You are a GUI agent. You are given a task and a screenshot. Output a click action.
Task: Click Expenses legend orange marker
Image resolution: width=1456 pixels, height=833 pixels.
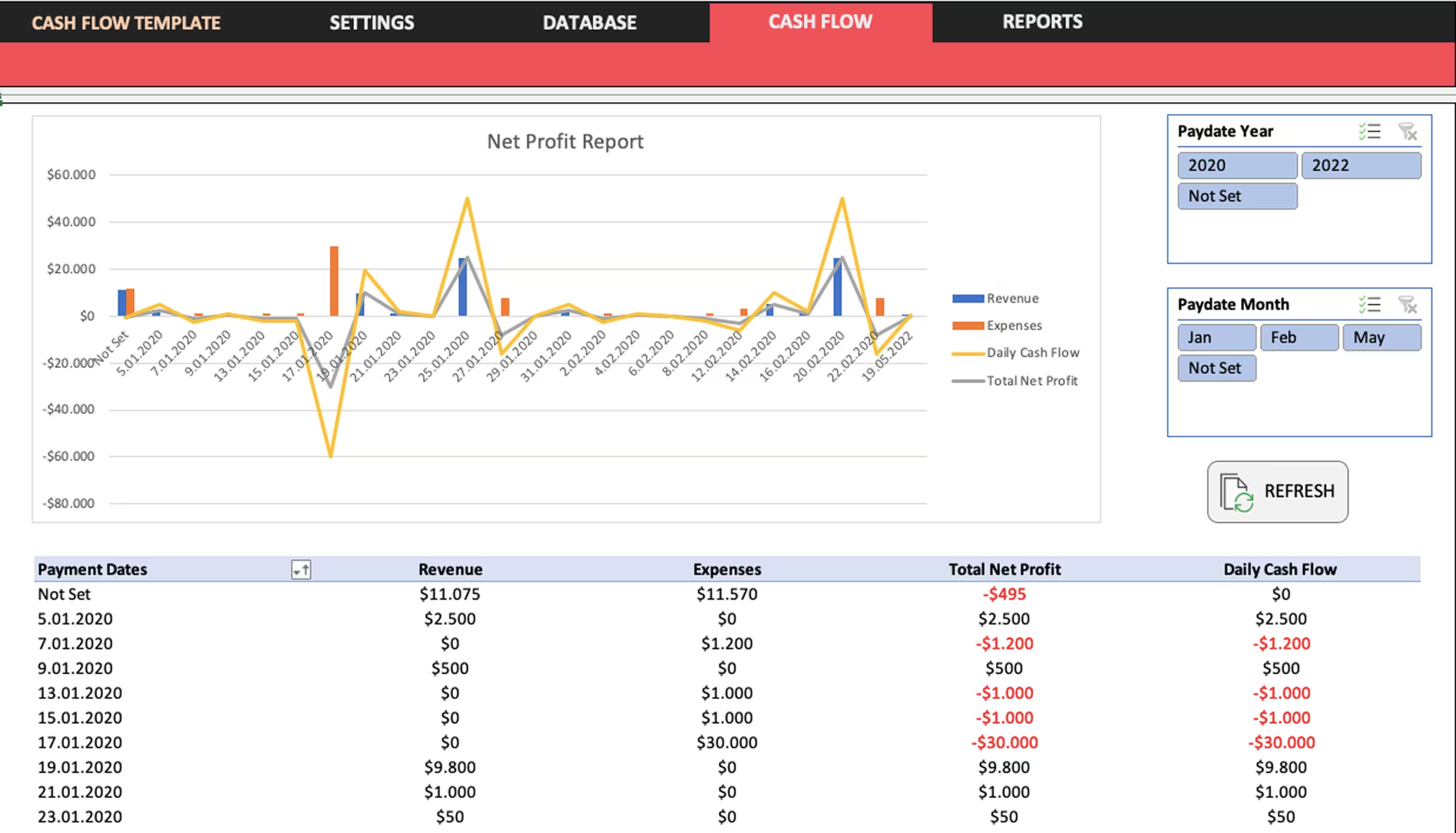pyautogui.click(x=967, y=326)
